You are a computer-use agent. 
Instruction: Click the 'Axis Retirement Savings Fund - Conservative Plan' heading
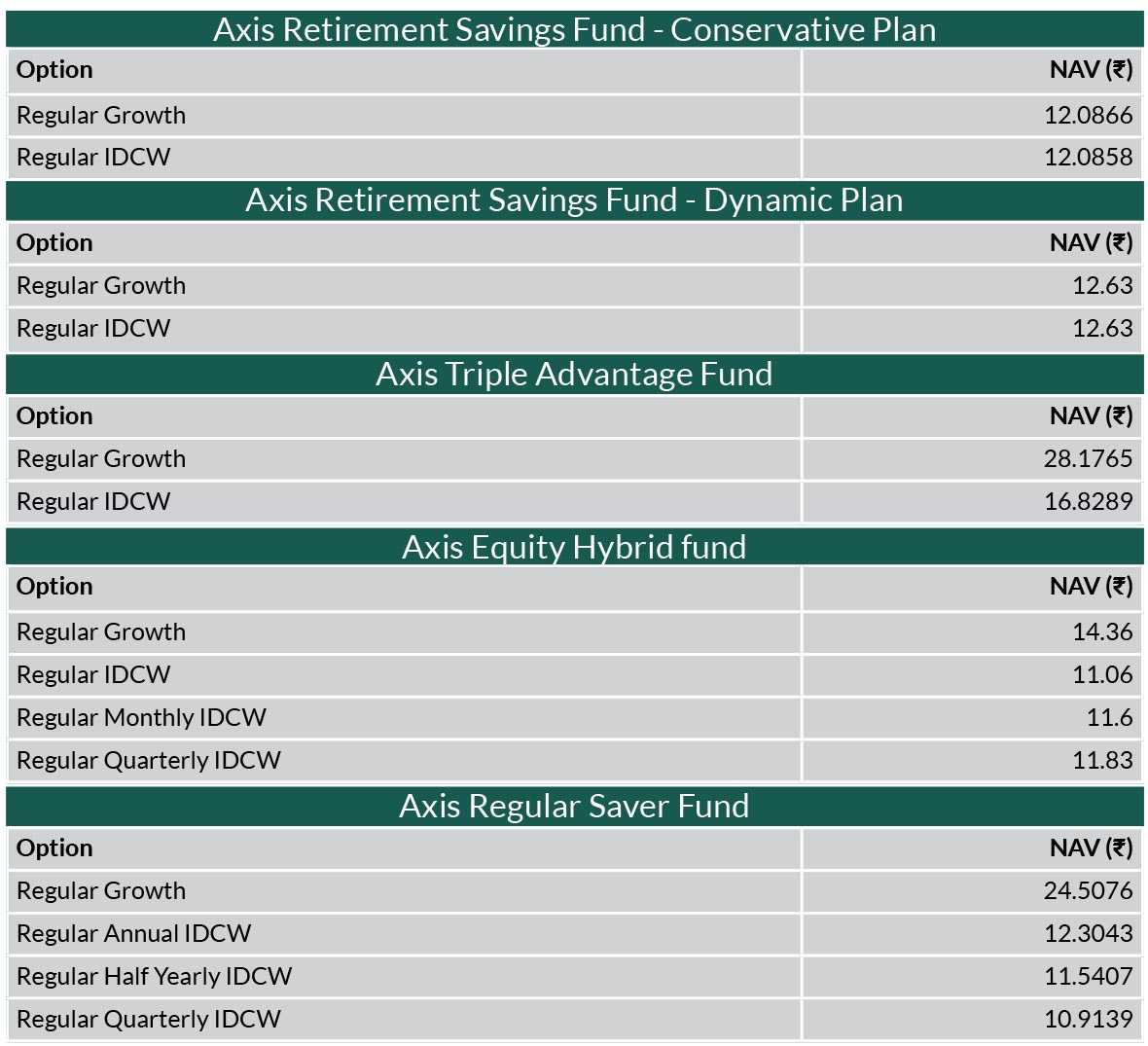tap(575, 30)
